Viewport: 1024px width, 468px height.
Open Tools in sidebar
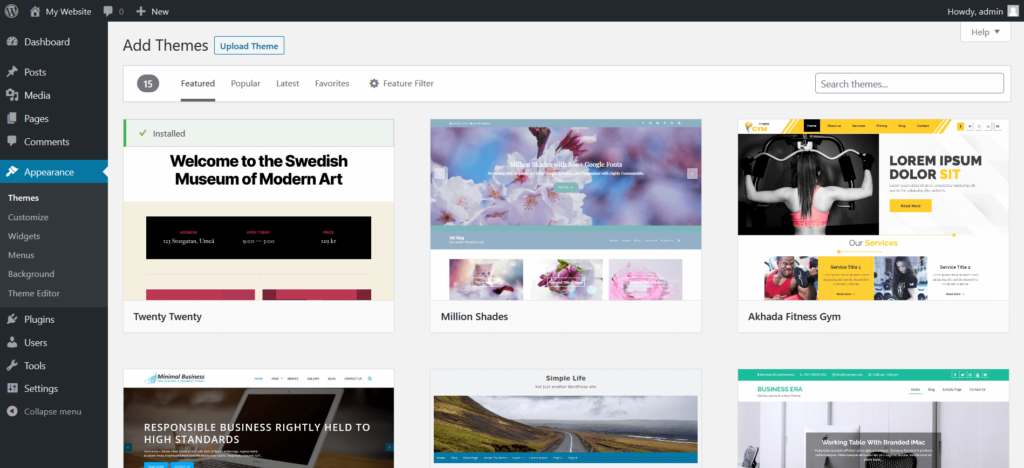click(x=35, y=366)
